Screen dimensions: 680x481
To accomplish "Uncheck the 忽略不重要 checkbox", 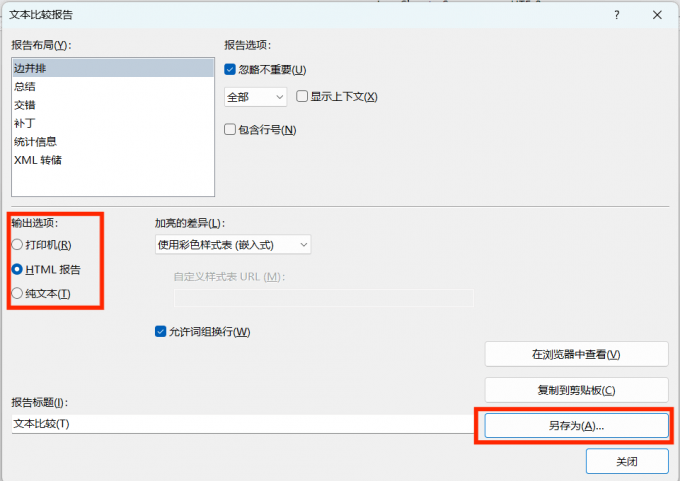I will [x=230, y=69].
